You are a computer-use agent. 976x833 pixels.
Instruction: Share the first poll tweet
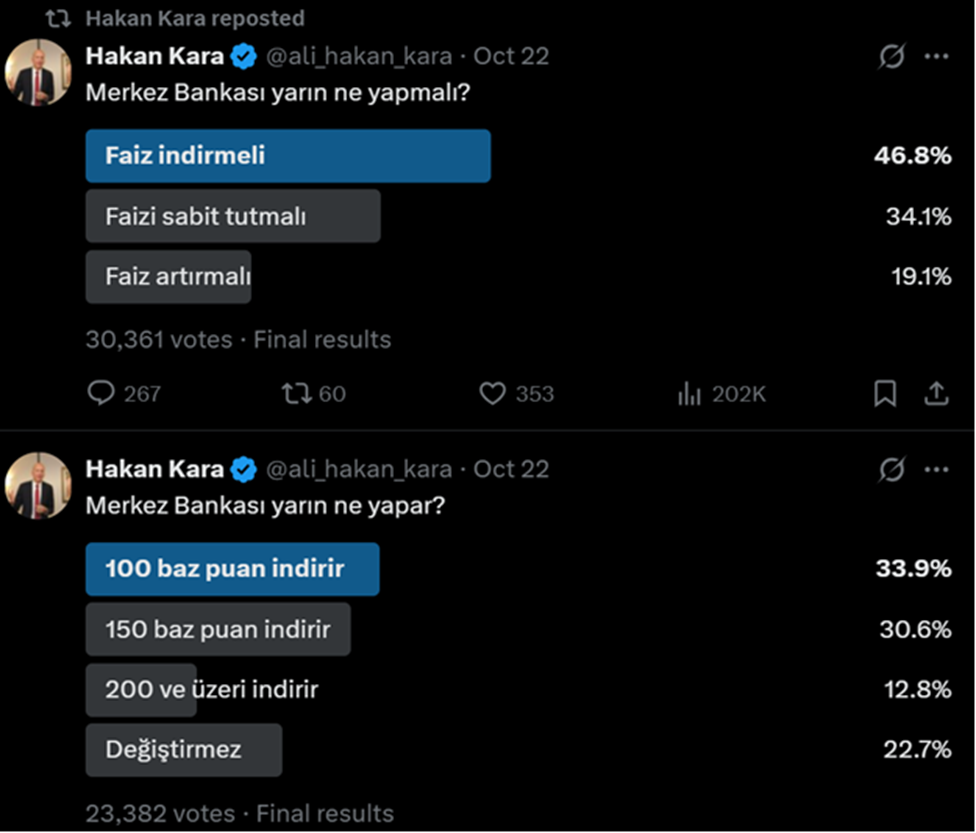[x=936, y=394]
